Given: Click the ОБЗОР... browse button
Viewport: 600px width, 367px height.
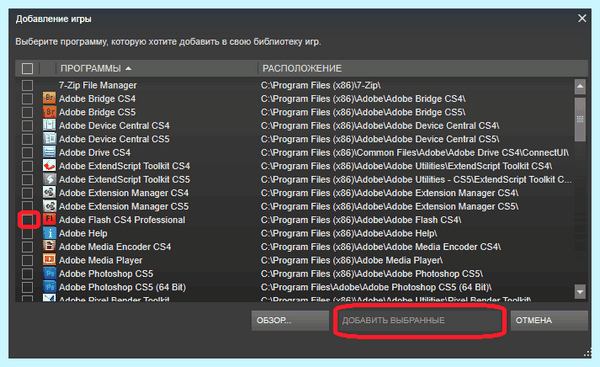Looking at the screenshot, I should 290,320.
